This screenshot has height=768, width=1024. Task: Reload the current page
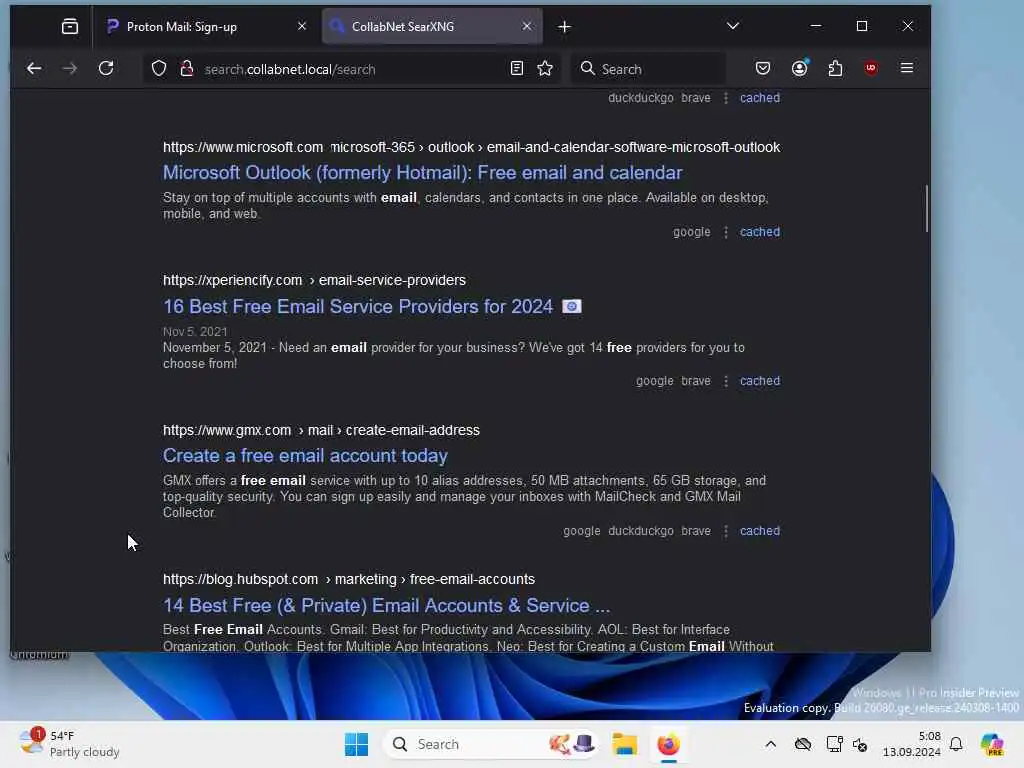(106, 69)
